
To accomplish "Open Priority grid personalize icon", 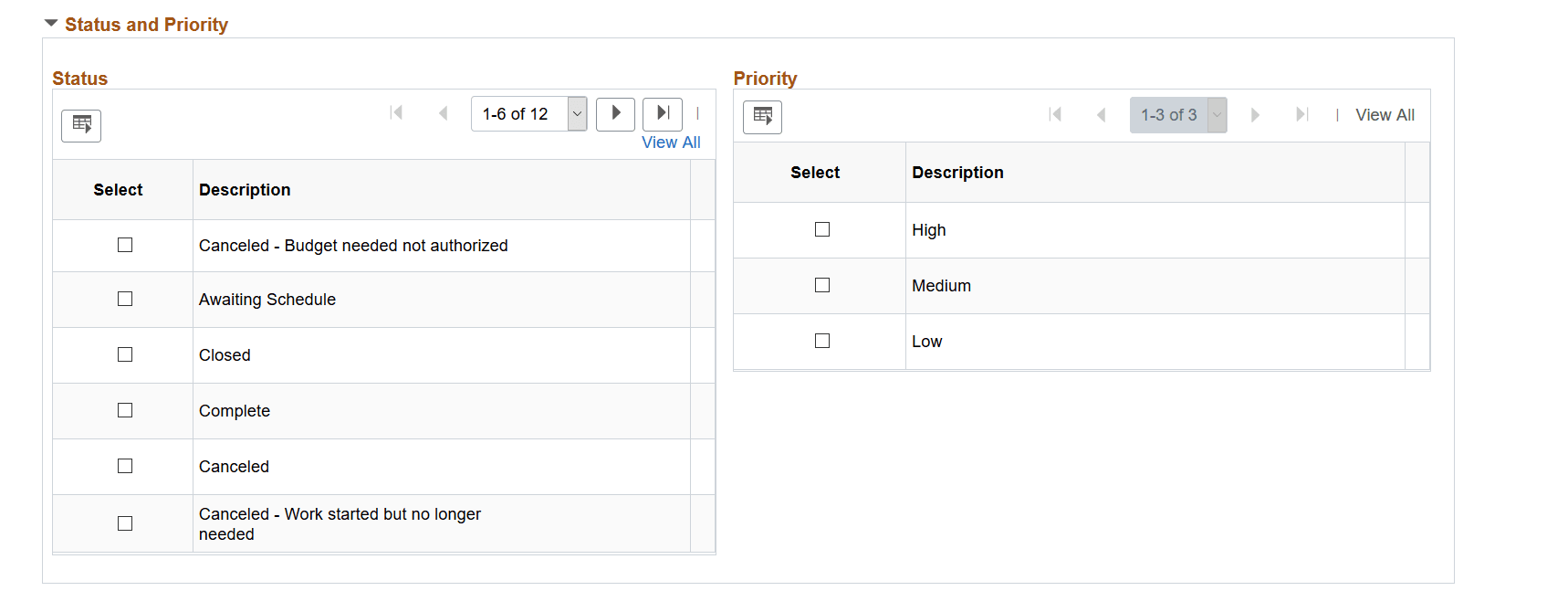I will tap(762, 117).
